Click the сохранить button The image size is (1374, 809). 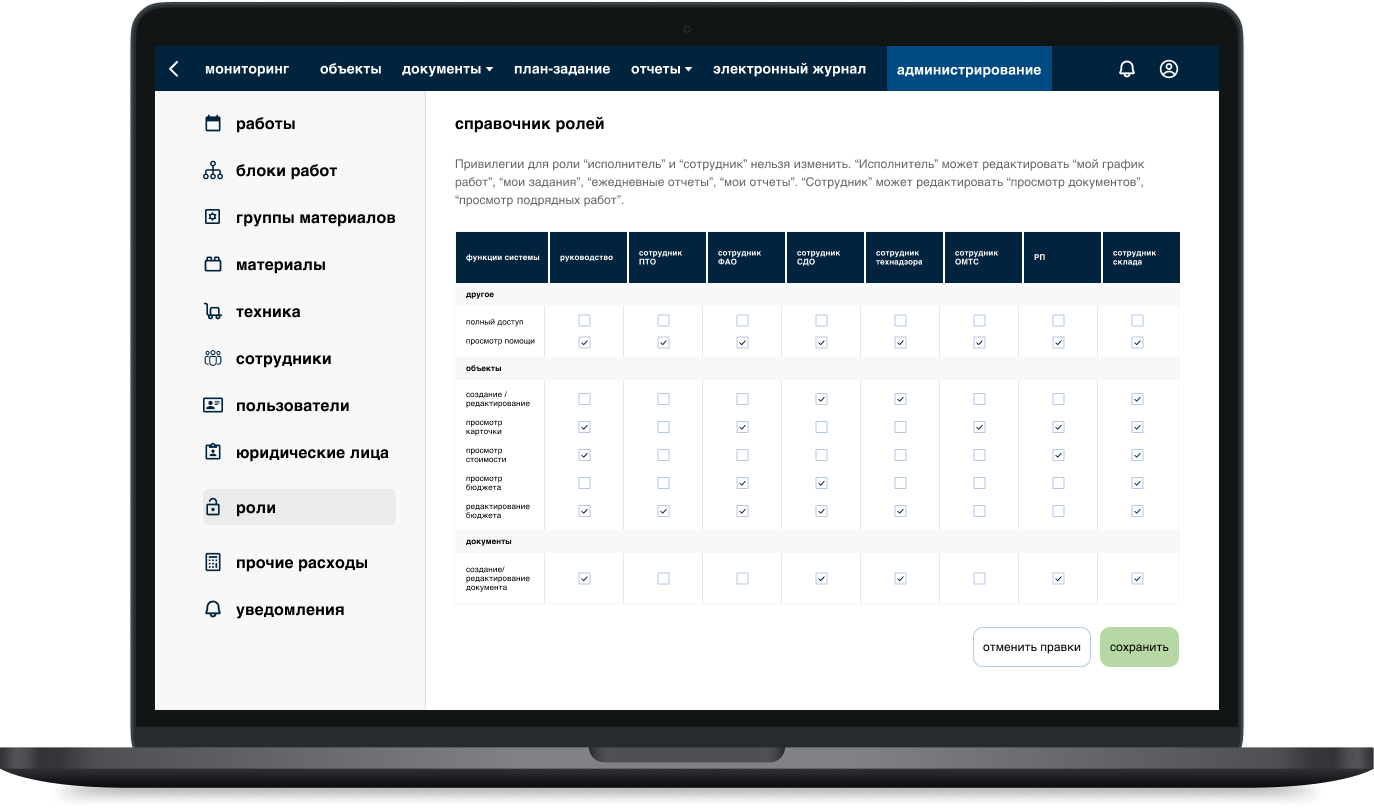point(1139,647)
